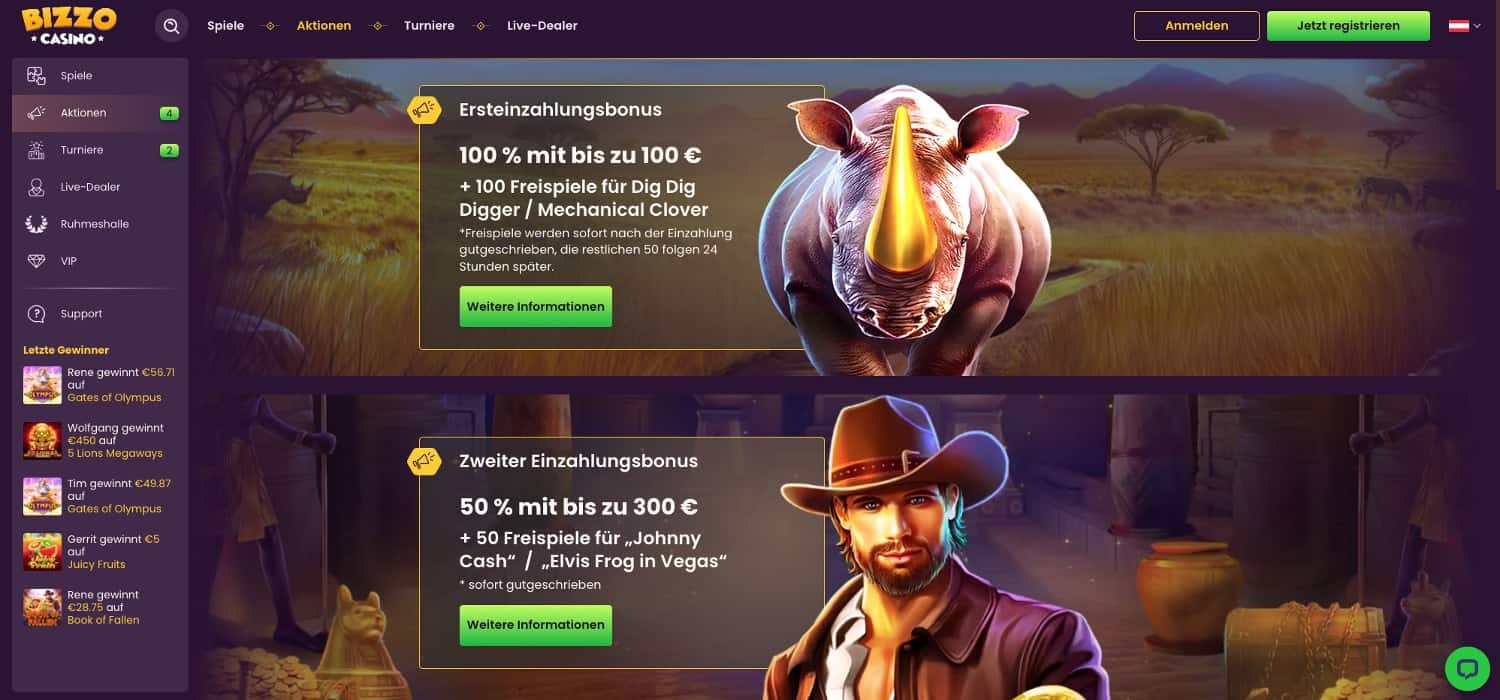Click the Juicy Fruits game thumbnail
The height and width of the screenshot is (700, 1500).
click(43, 552)
